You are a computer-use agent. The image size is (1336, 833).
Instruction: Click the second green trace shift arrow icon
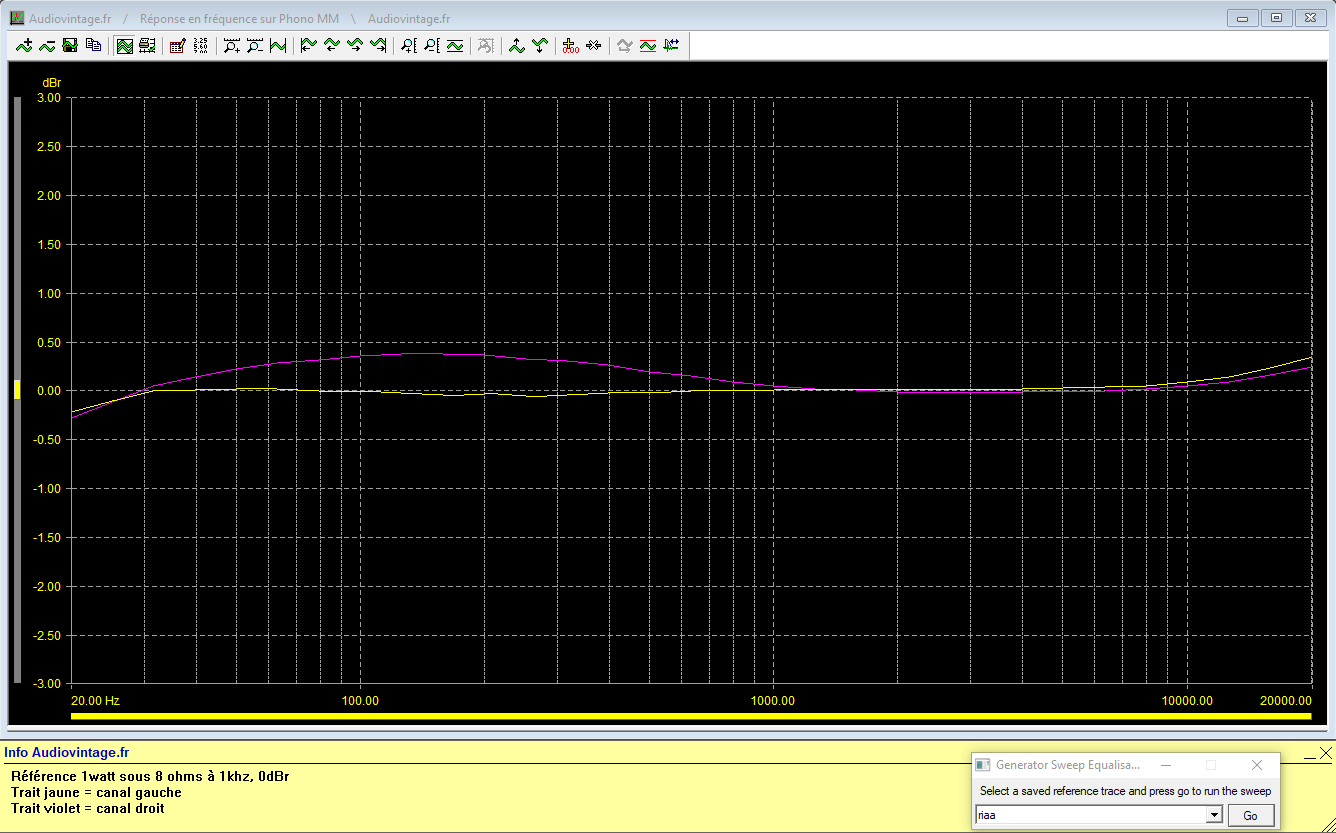(332, 45)
